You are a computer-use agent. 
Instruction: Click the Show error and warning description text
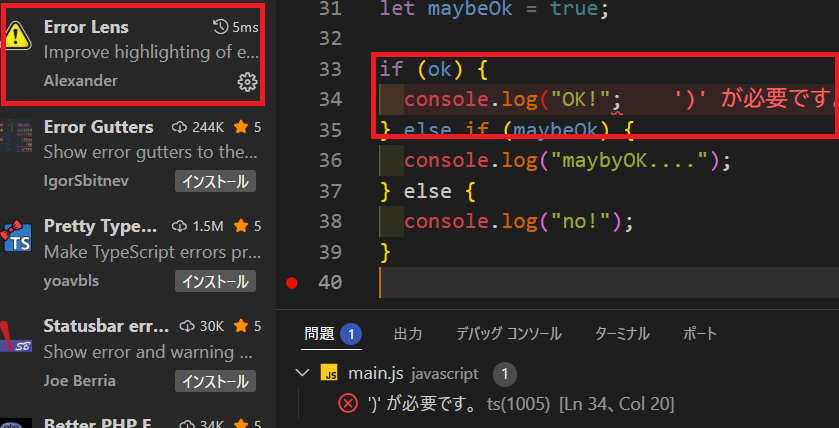coord(148,352)
